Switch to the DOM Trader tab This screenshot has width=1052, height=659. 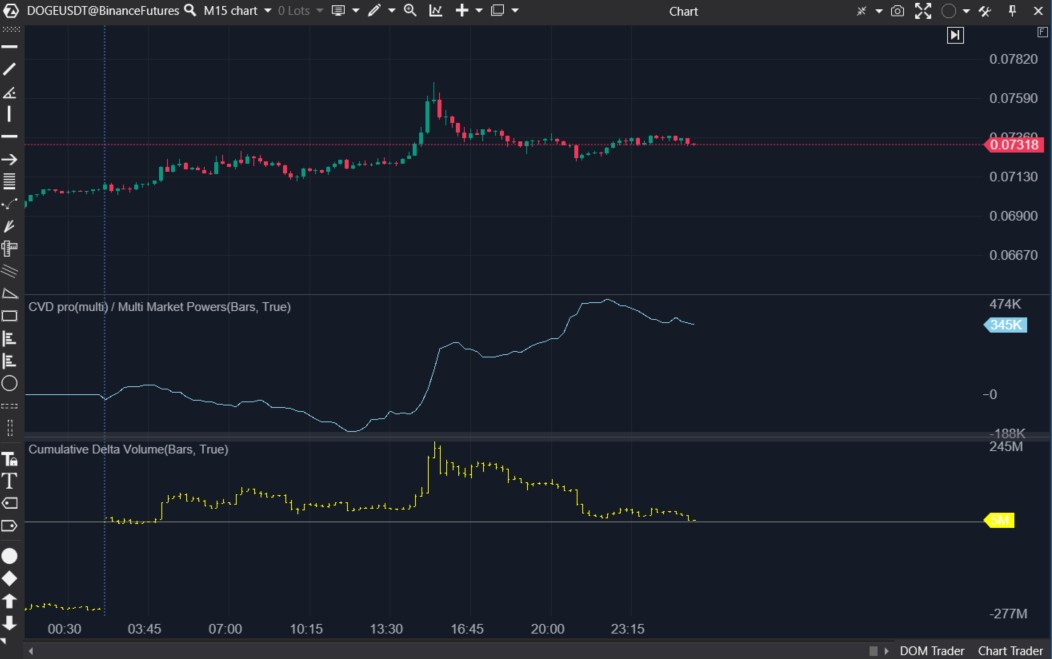click(x=931, y=651)
